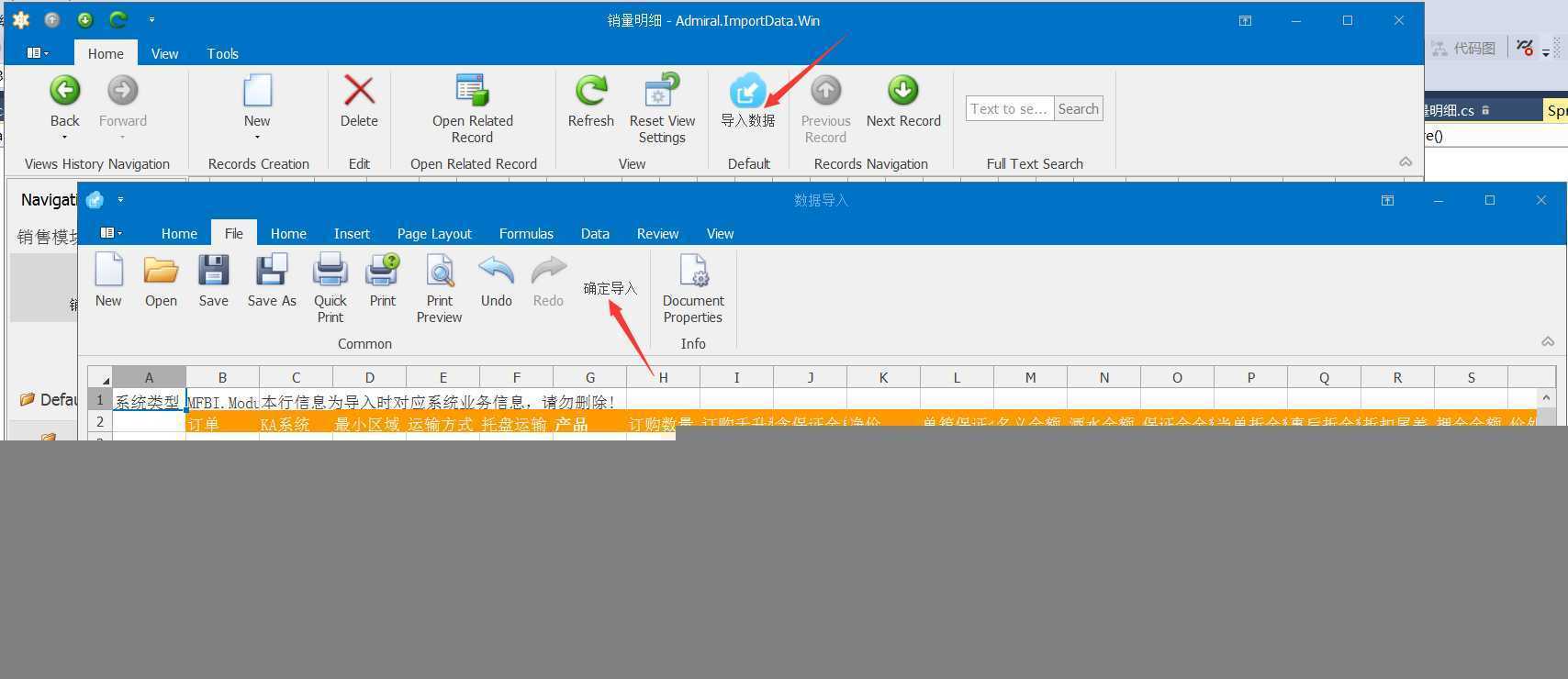This screenshot has height=679, width=1568.
Task: Expand the New button dropdown arrow
Action: (x=257, y=138)
